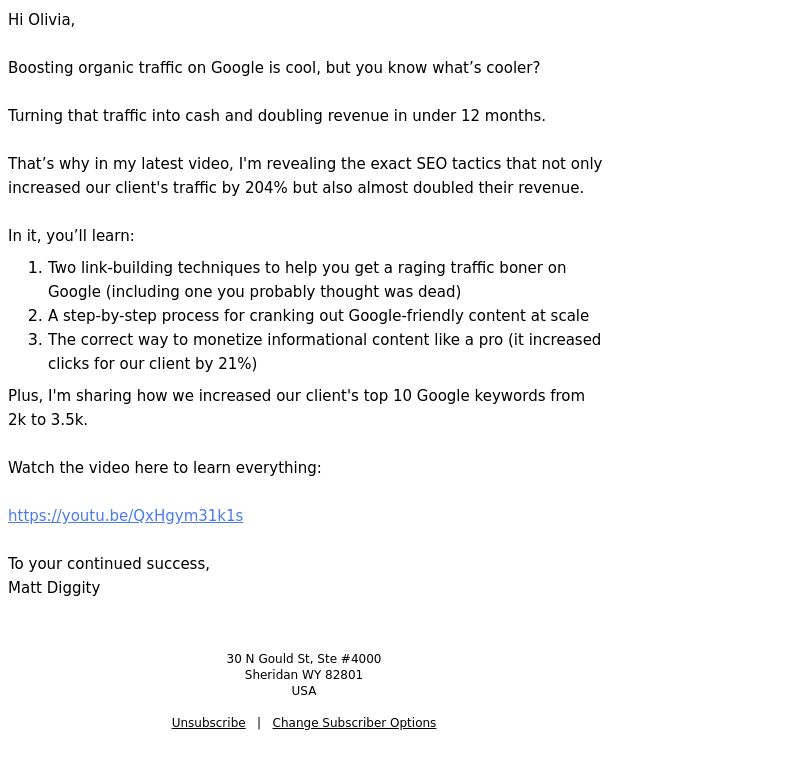Click the 'Google (including one you probably' line
This screenshot has height=774, width=800.
(254, 292)
